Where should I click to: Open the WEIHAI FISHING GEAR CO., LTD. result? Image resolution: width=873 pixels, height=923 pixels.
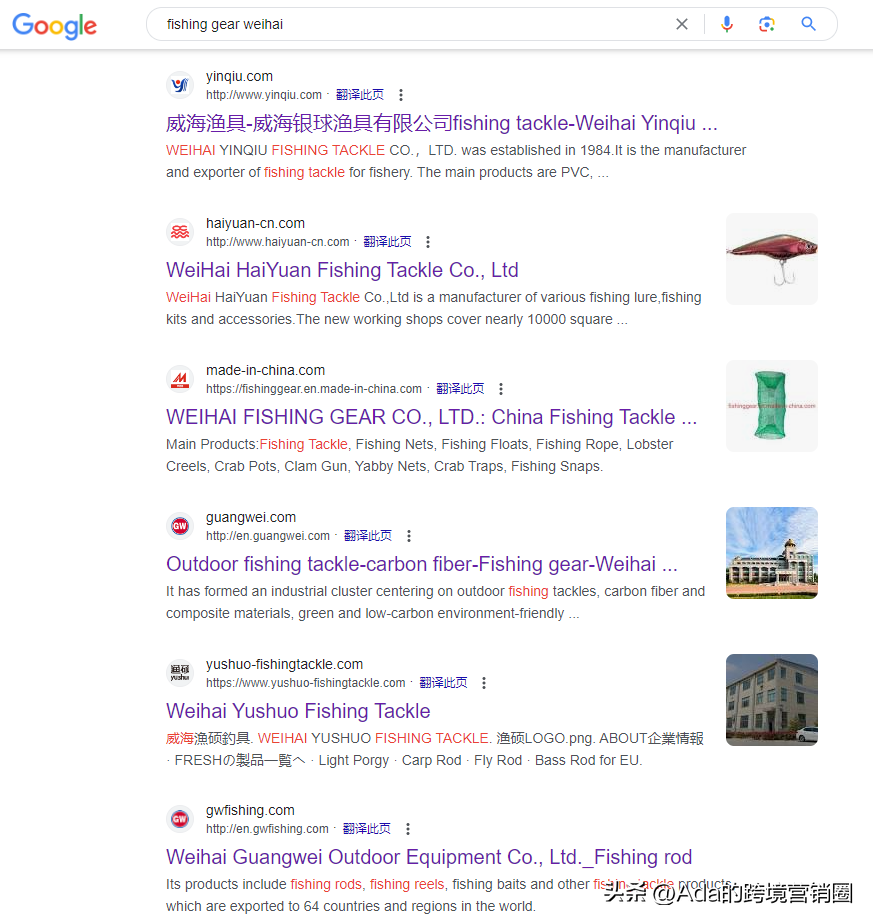pyautogui.click(x=431, y=417)
